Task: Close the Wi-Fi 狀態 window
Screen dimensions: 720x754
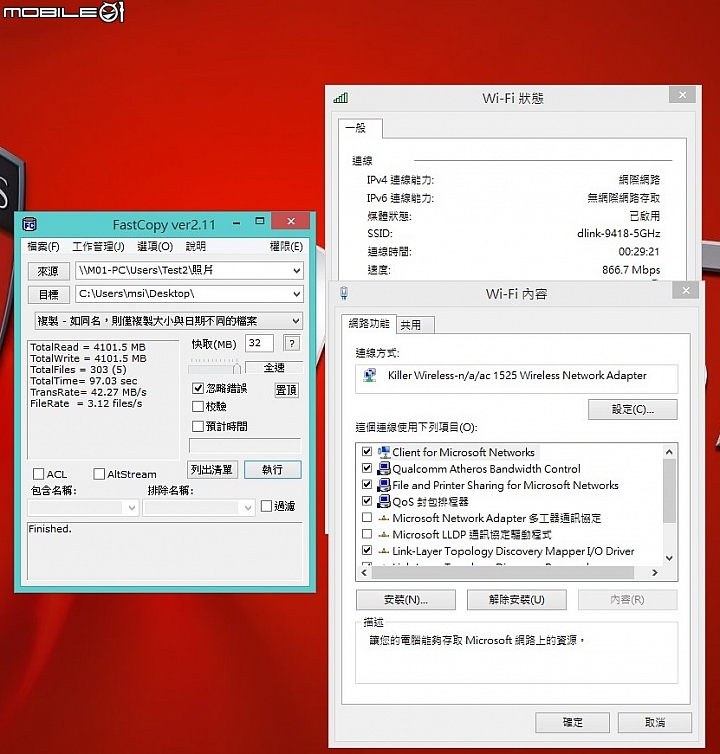Action: point(682,95)
